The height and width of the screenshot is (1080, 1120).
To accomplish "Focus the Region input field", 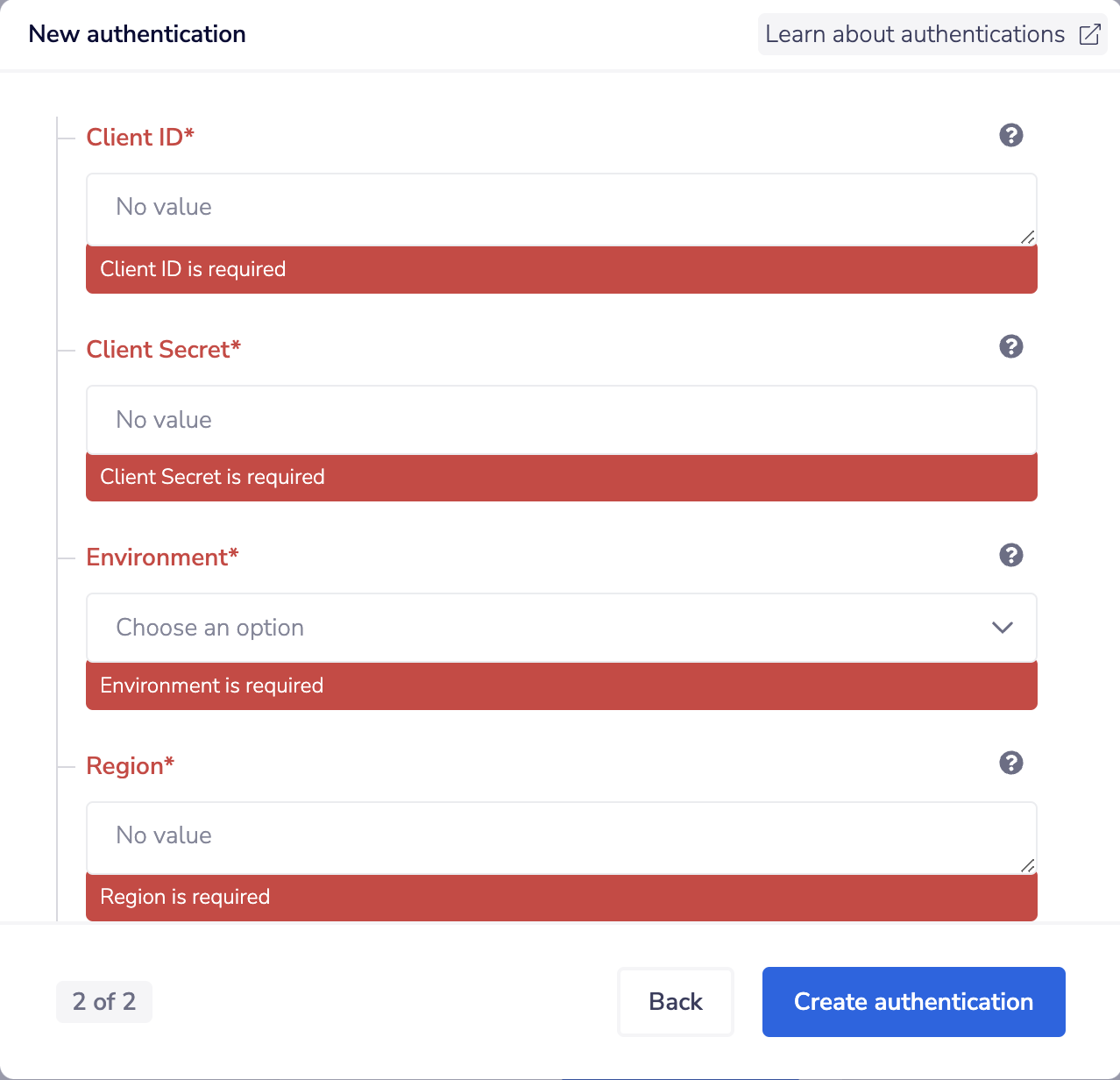I will pyautogui.click(x=561, y=836).
